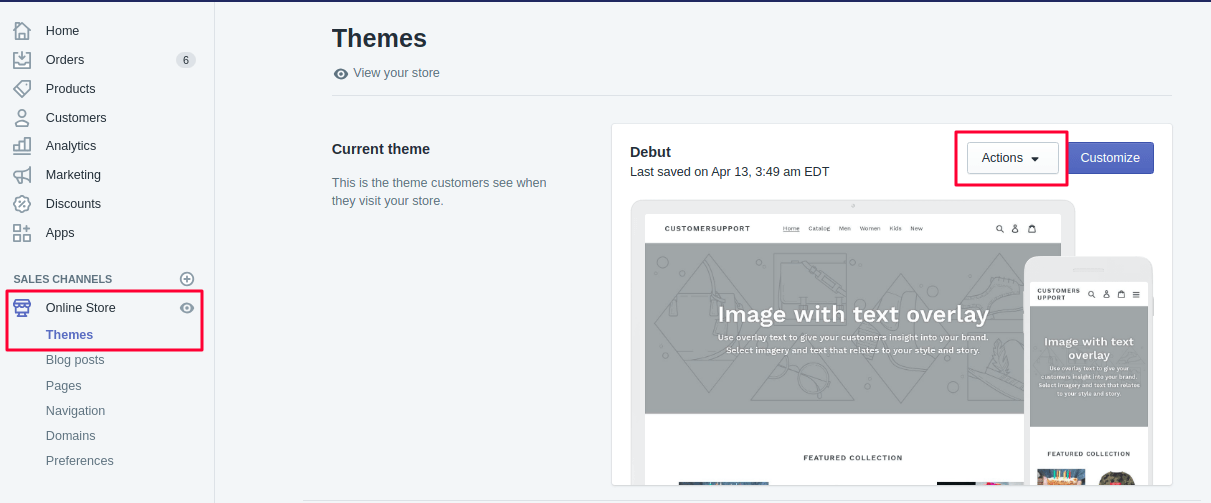Expand the Actions dropdown
Screen dimensions: 1211x503
[x=1012, y=158]
